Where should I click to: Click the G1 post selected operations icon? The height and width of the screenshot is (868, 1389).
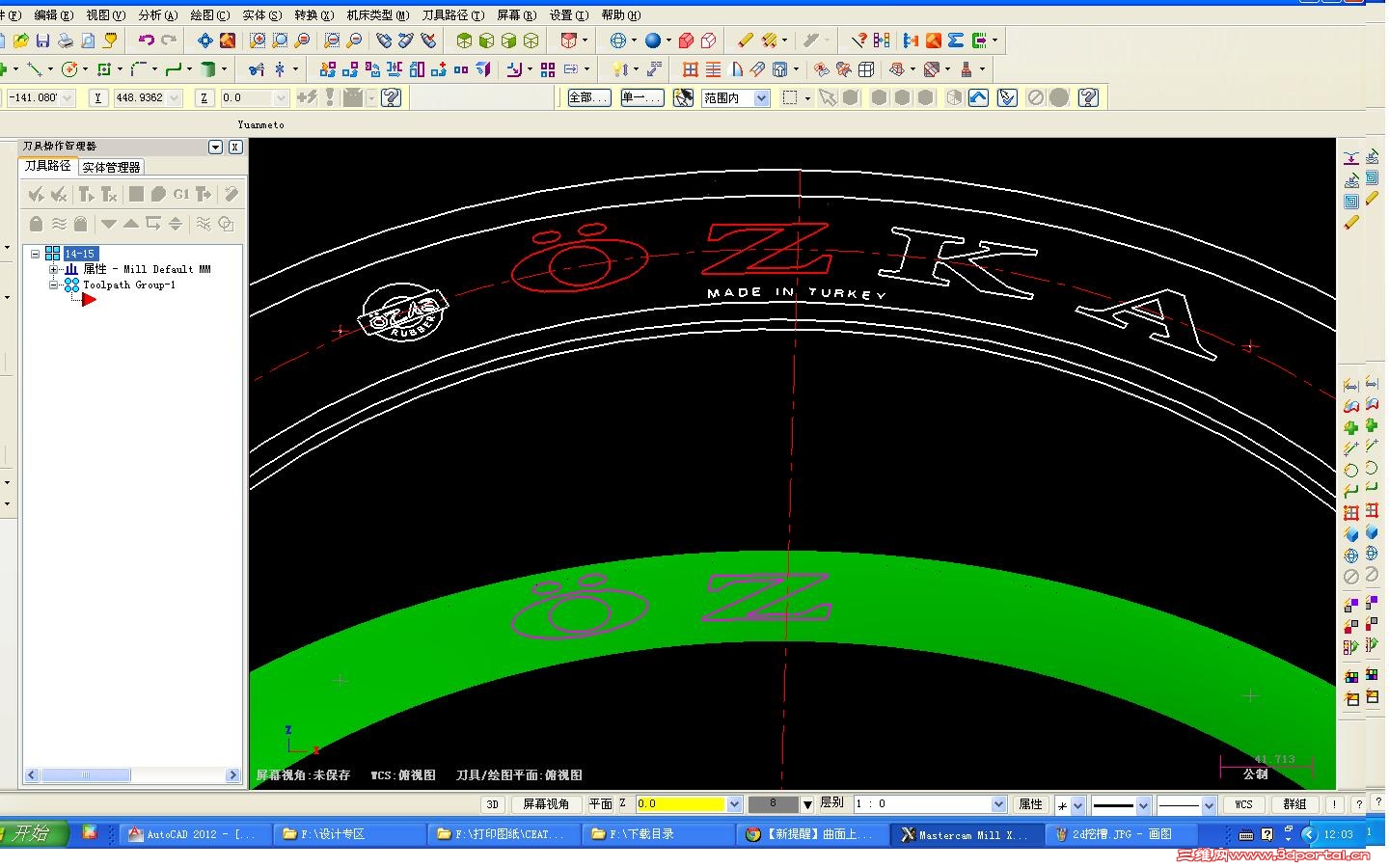pyautogui.click(x=181, y=195)
